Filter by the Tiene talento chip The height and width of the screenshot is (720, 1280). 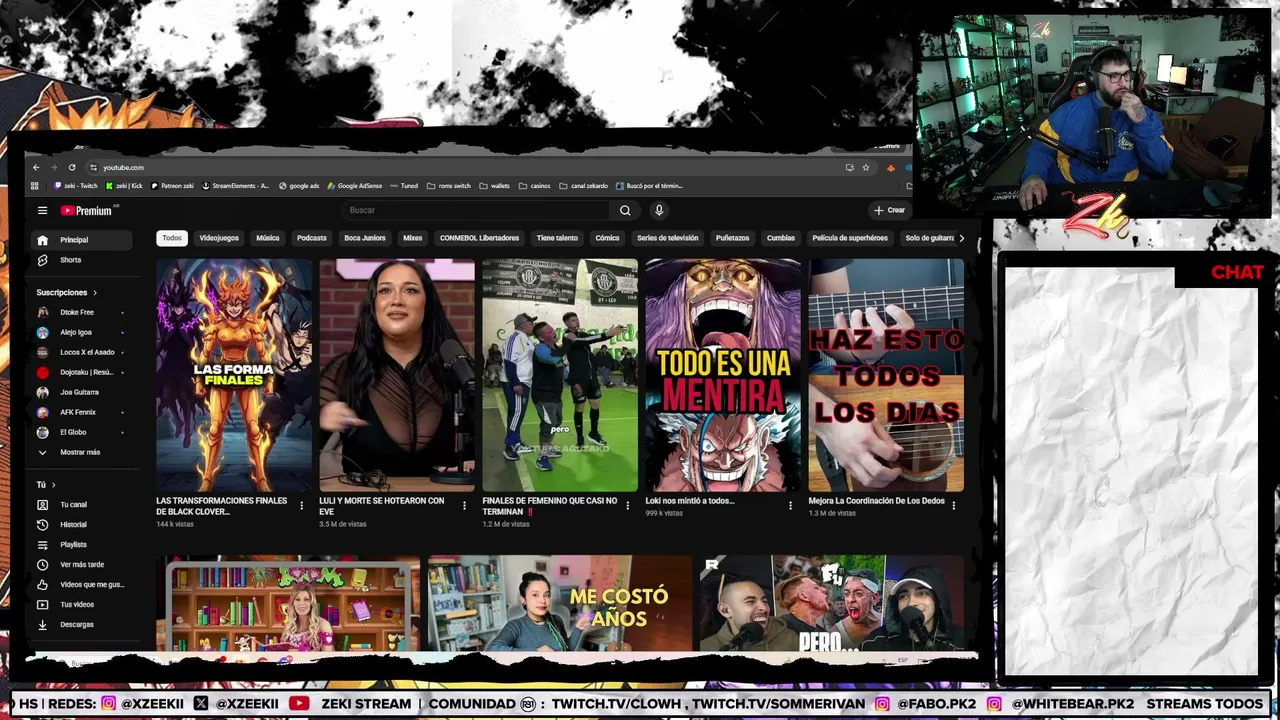pyautogui.click(x=557, y=238)
